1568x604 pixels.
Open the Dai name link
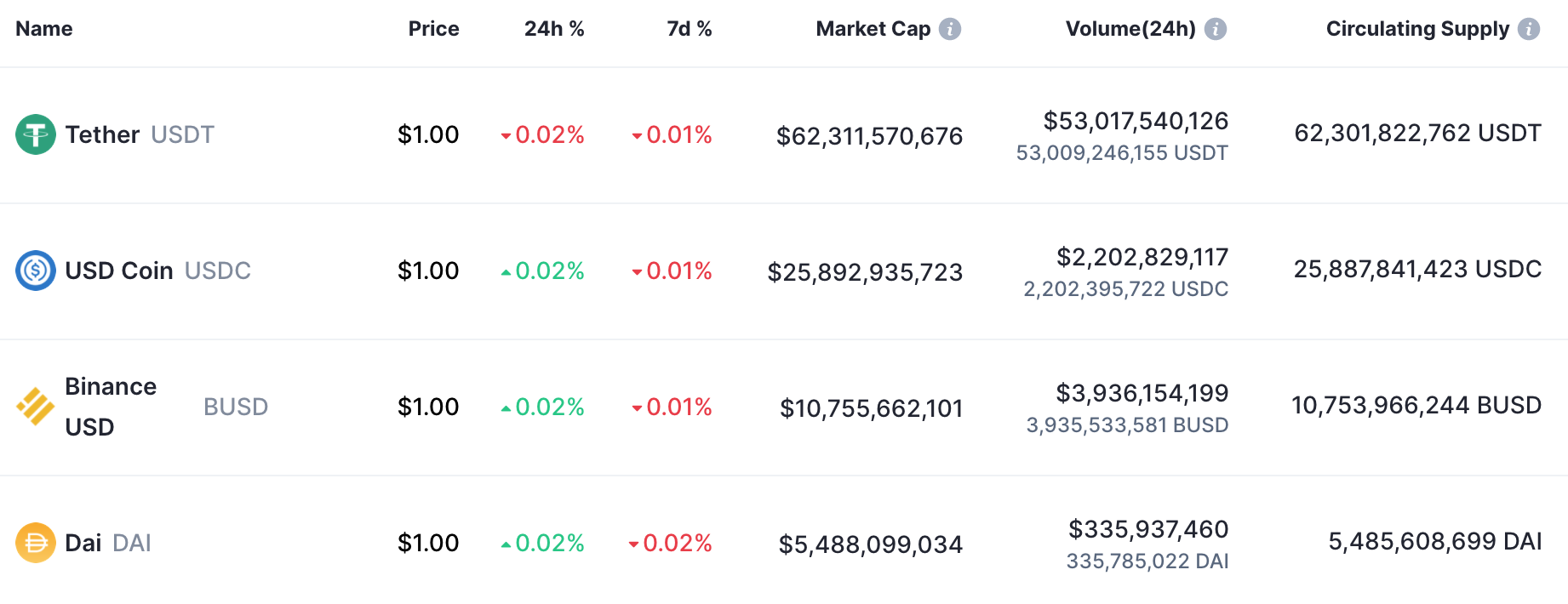[83, 543]
